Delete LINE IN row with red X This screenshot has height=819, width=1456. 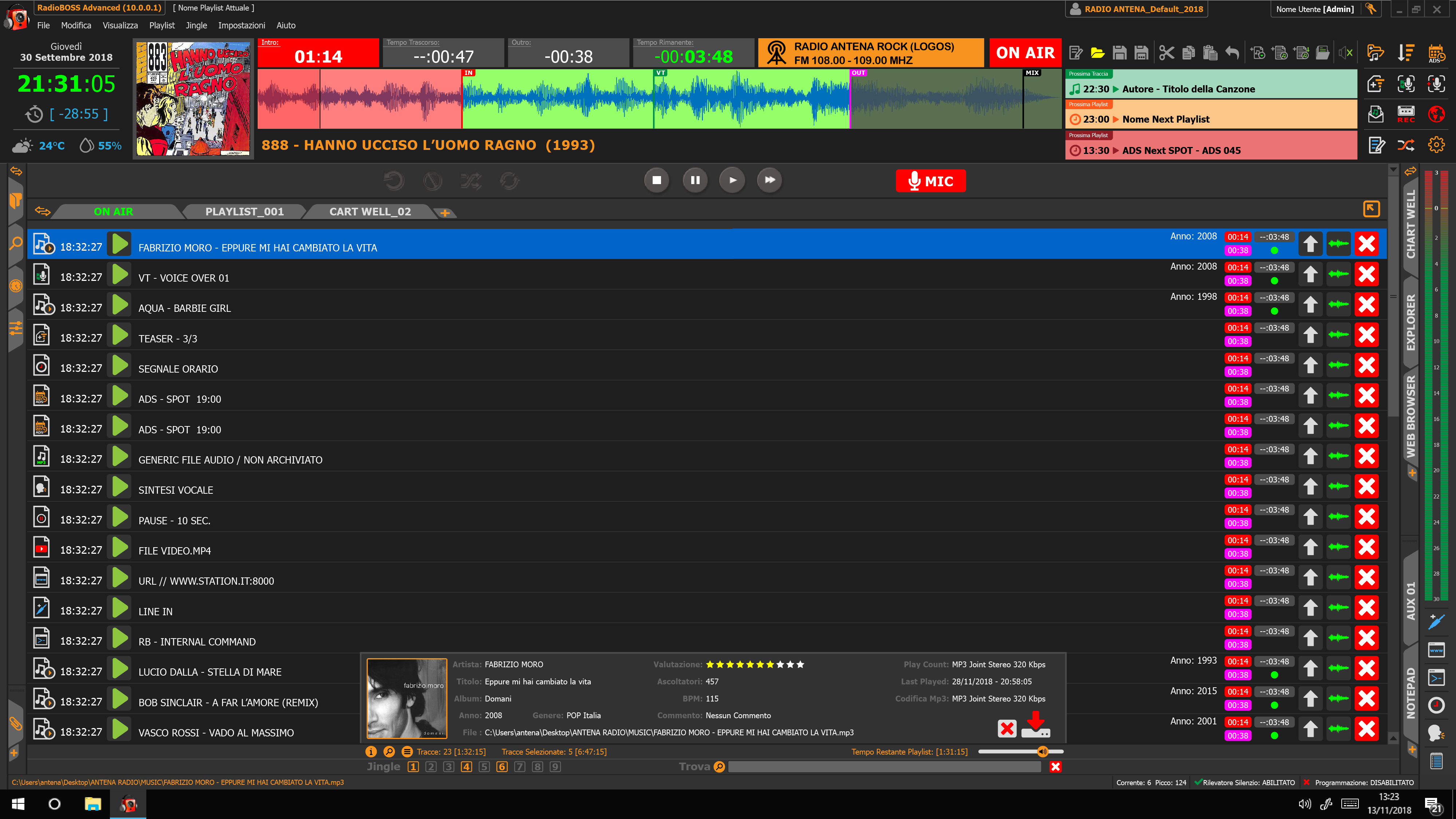pyautogui.click(x=1367, y=608)
